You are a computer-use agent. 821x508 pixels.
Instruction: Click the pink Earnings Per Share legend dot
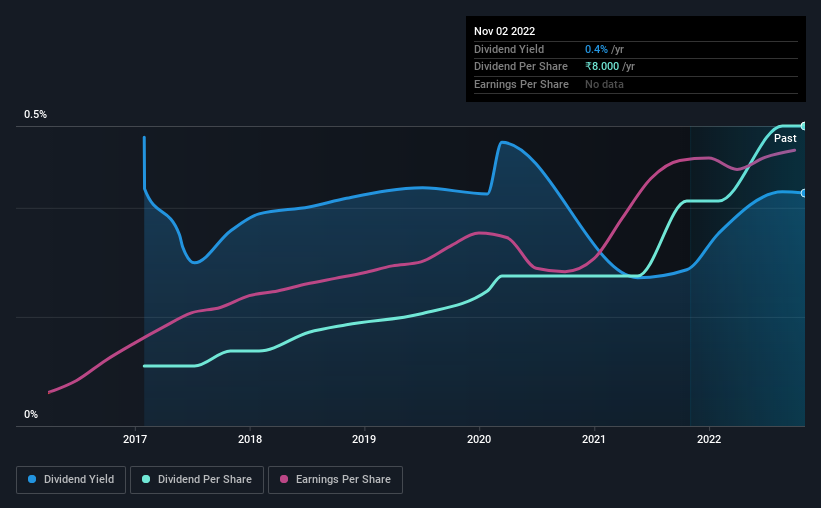[x=284, y=479]
